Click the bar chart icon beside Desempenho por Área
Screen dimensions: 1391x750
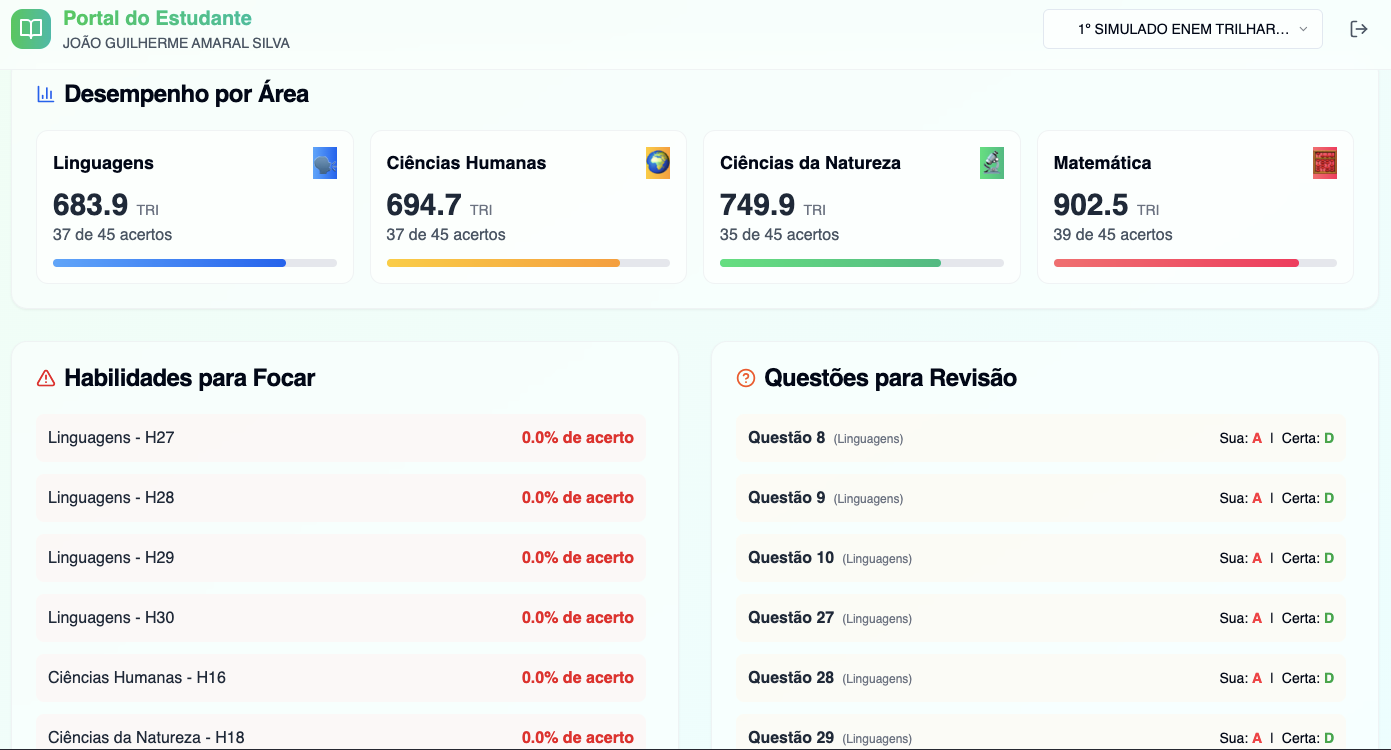pos(46,94)
